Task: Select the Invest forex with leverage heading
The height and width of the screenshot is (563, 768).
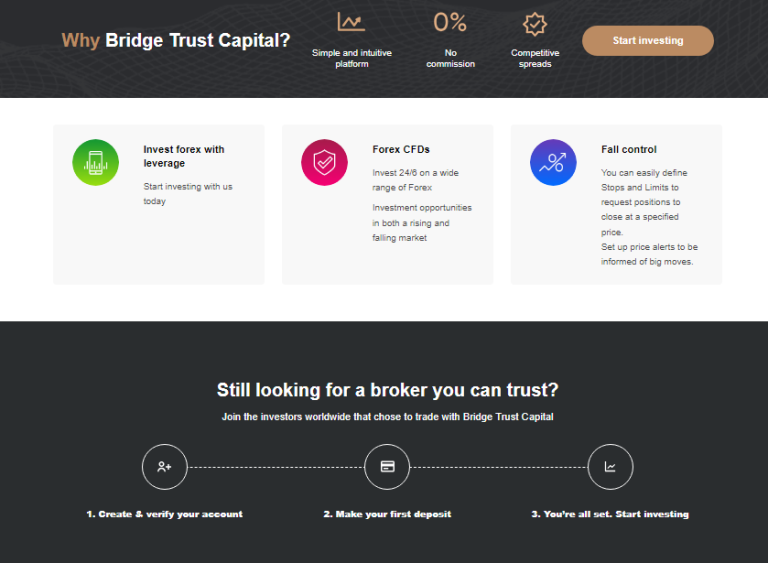Action: pos(184,156)
